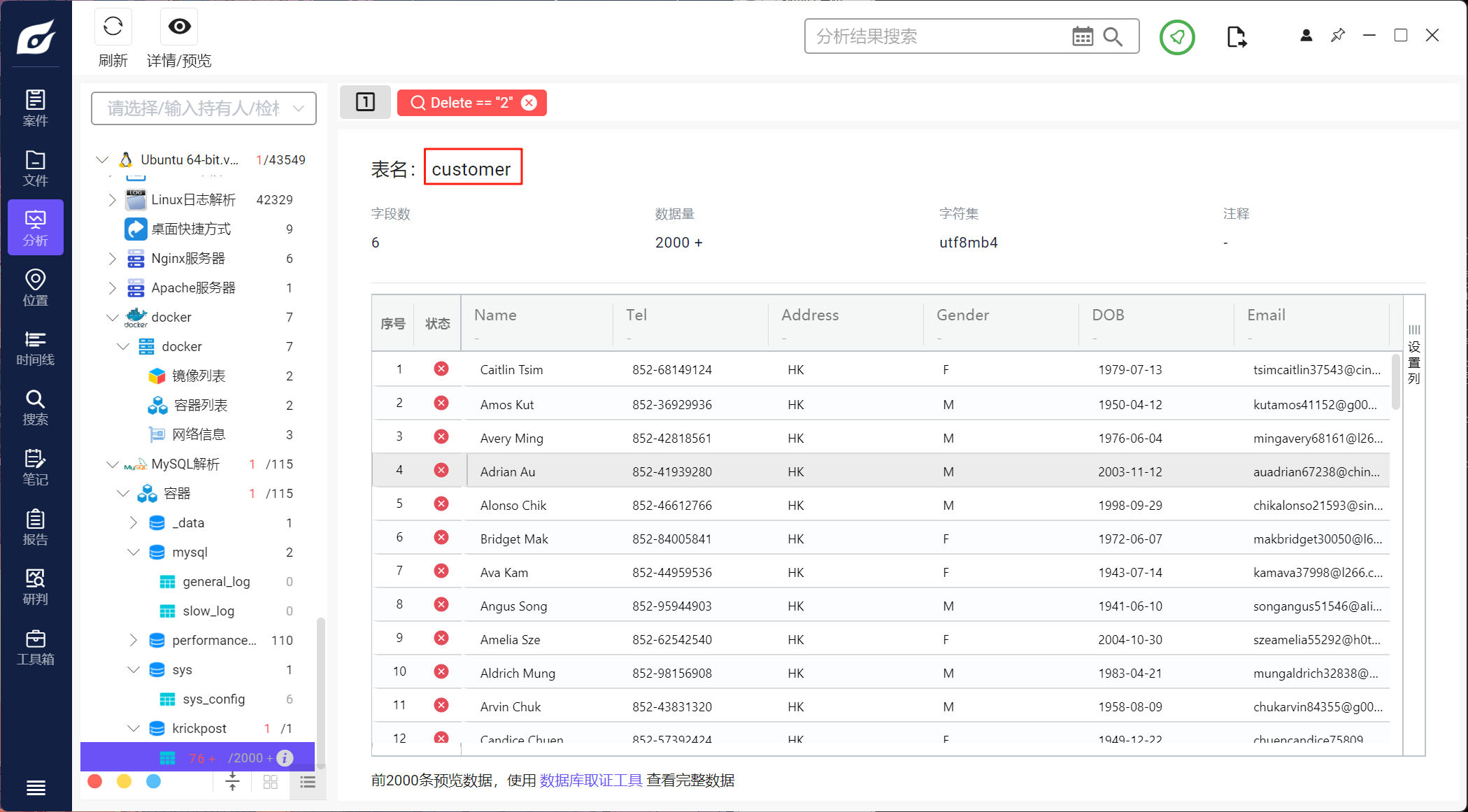Expand the Nginx服务器 tree node
Image resolution: width=1468 pixels, height=812 pixels.
113,259
